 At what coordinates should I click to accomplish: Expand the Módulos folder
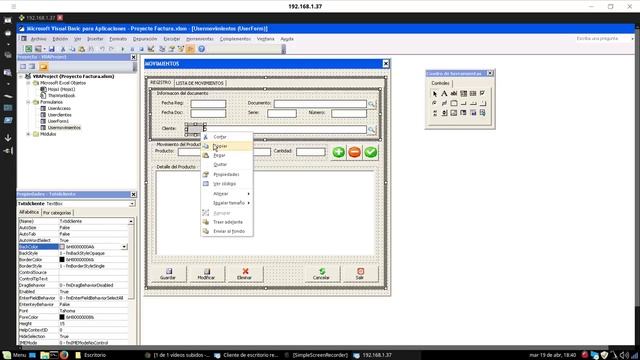29,134
